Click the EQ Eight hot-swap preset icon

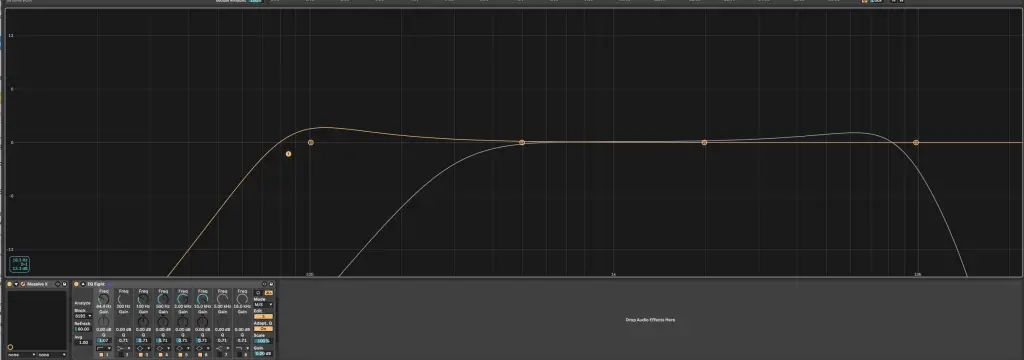coord(264,284)
